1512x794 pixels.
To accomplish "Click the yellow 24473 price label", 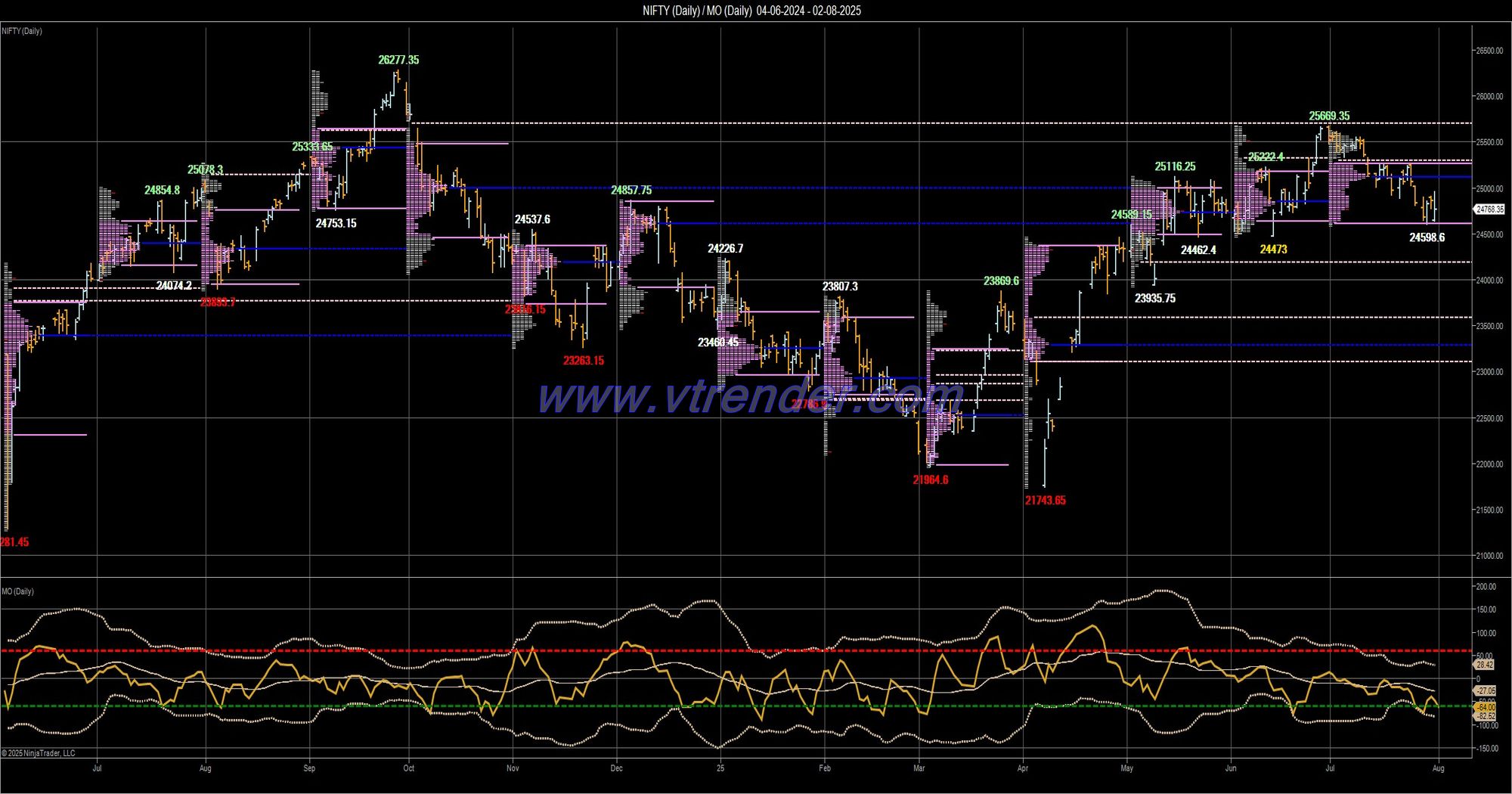I will [x=1273, y=249].
